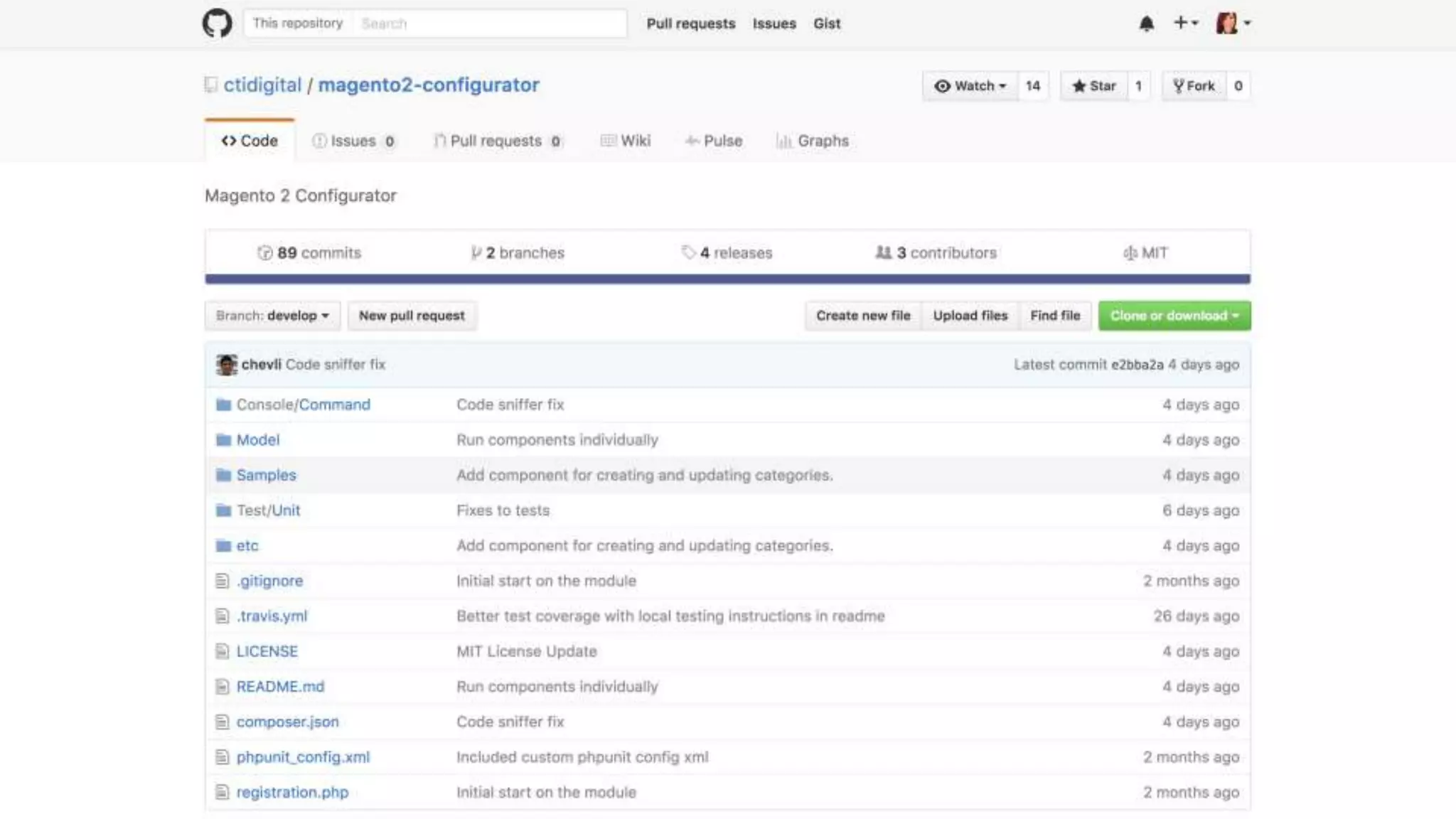Focus the repository search field
The height and width of the screenshot is (819, 1456).
(489, 23)
